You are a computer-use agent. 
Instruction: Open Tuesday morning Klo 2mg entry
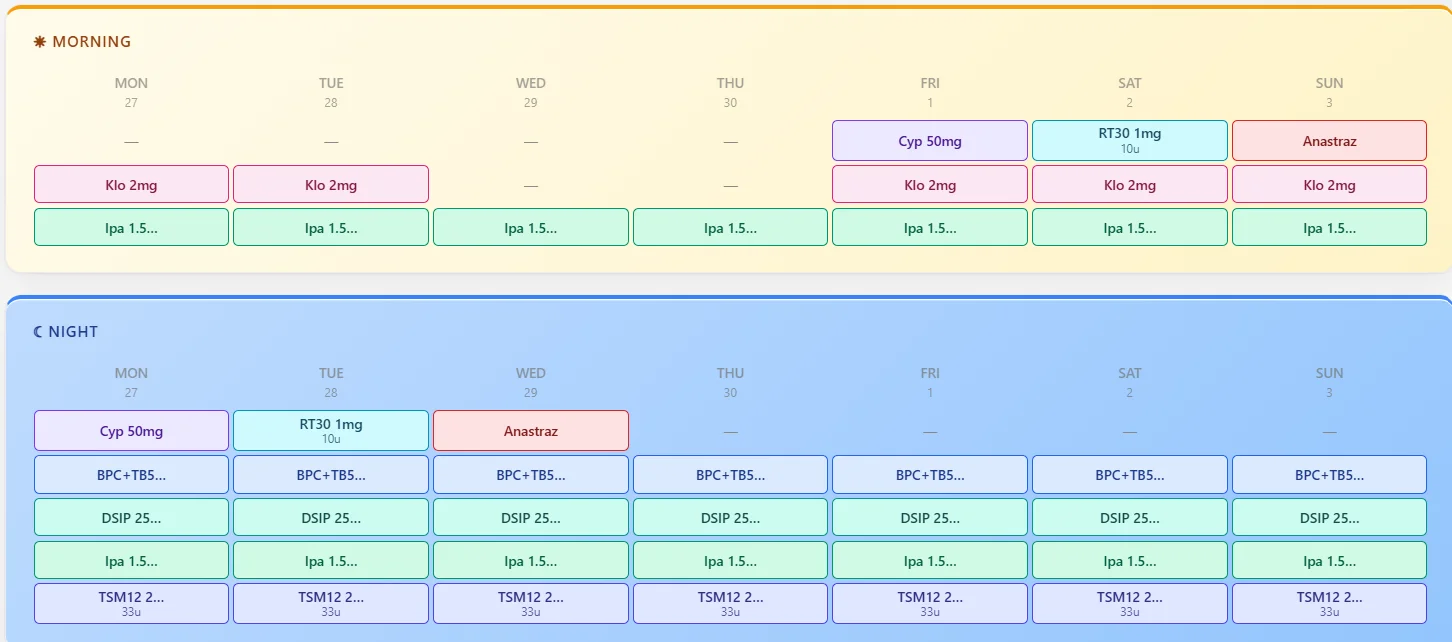(x=331, y=185)
